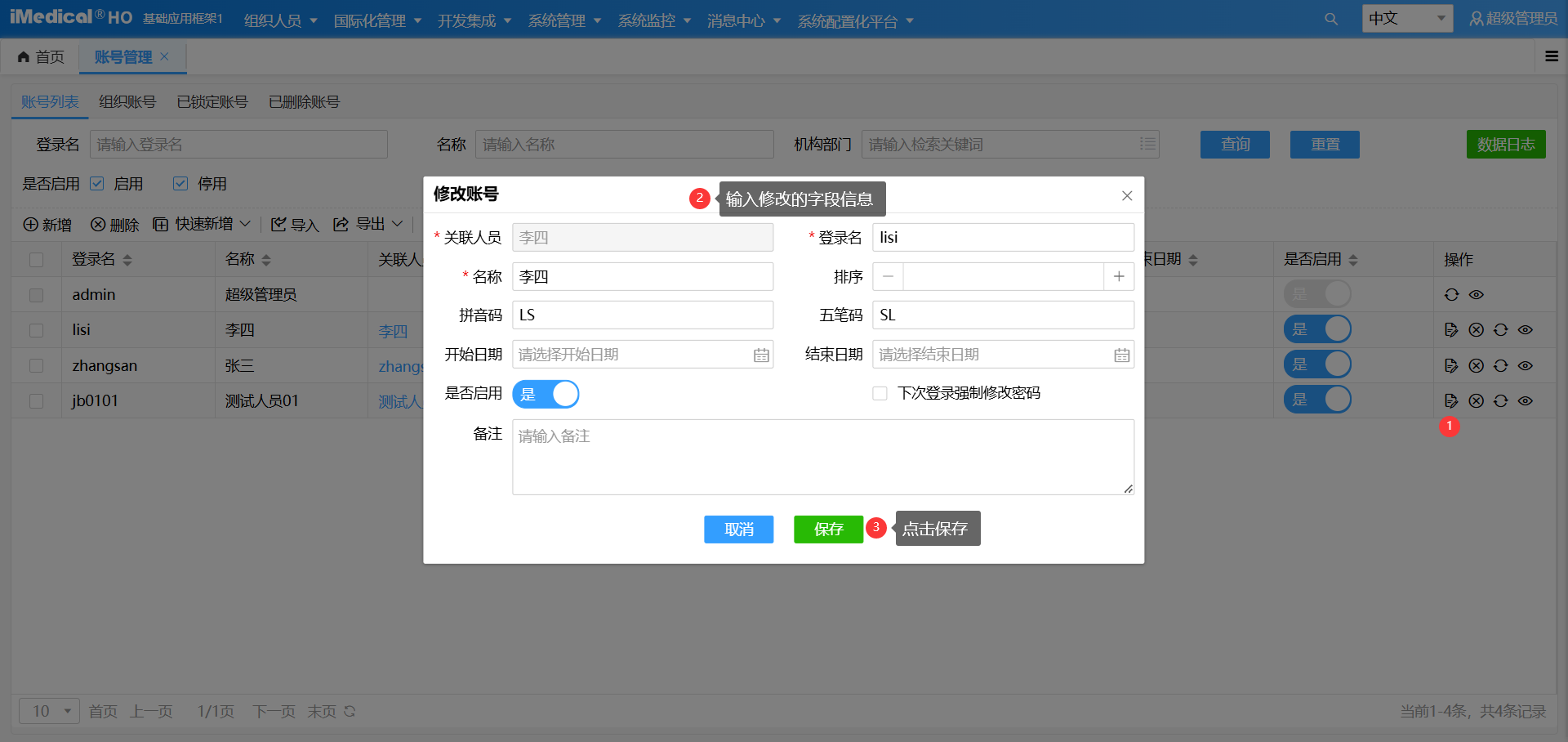Click the search magnifier icon in header

click(x=1331, y=19)
